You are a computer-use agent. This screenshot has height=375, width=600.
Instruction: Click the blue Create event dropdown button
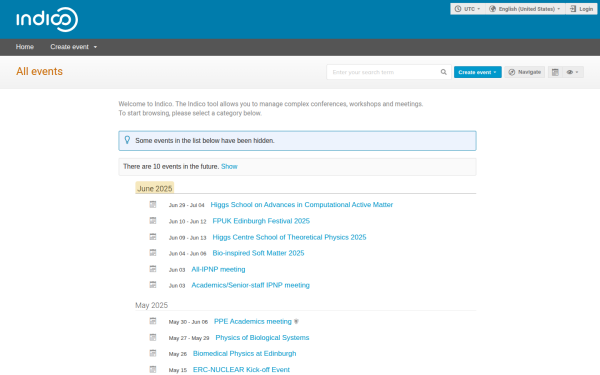(478, 72)
